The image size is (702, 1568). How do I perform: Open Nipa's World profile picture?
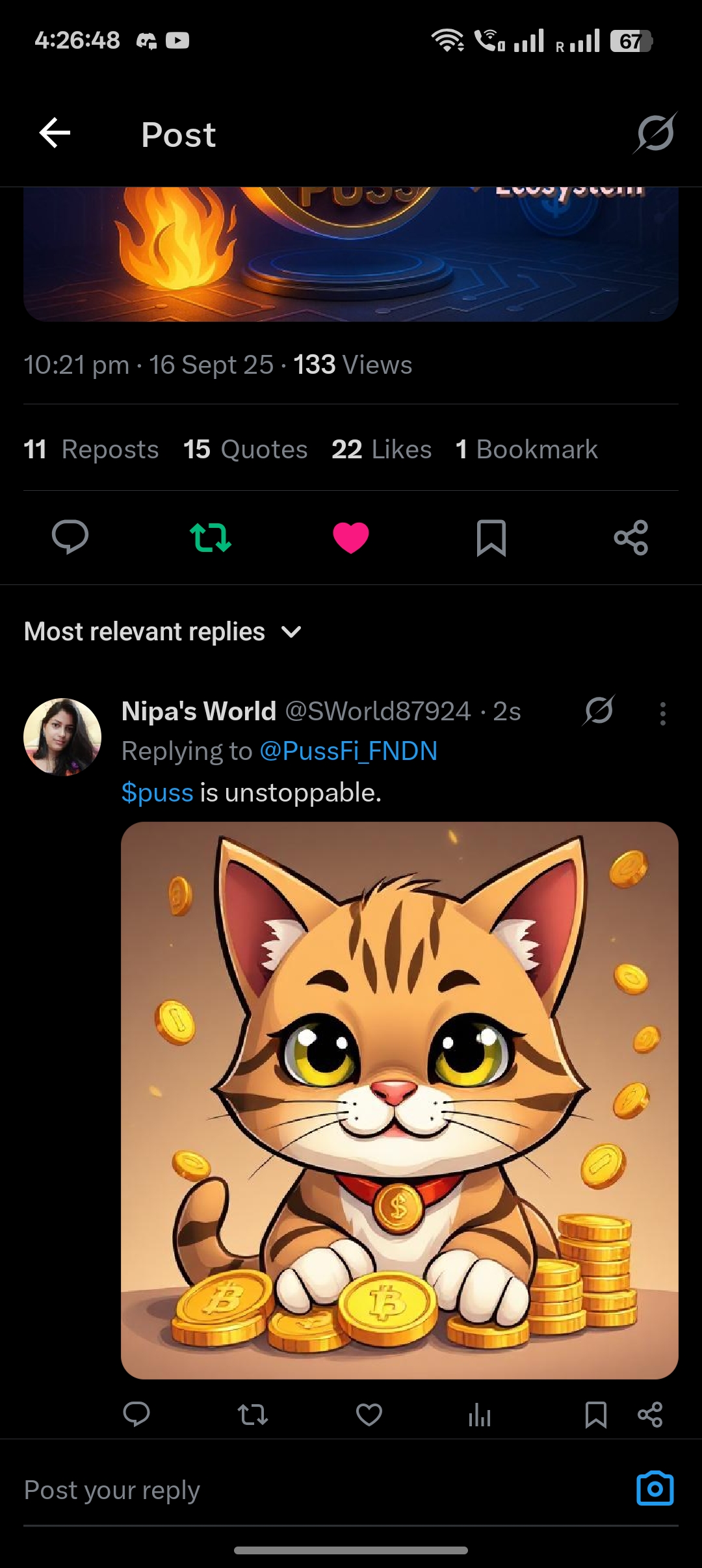click(x=62, y=737)
